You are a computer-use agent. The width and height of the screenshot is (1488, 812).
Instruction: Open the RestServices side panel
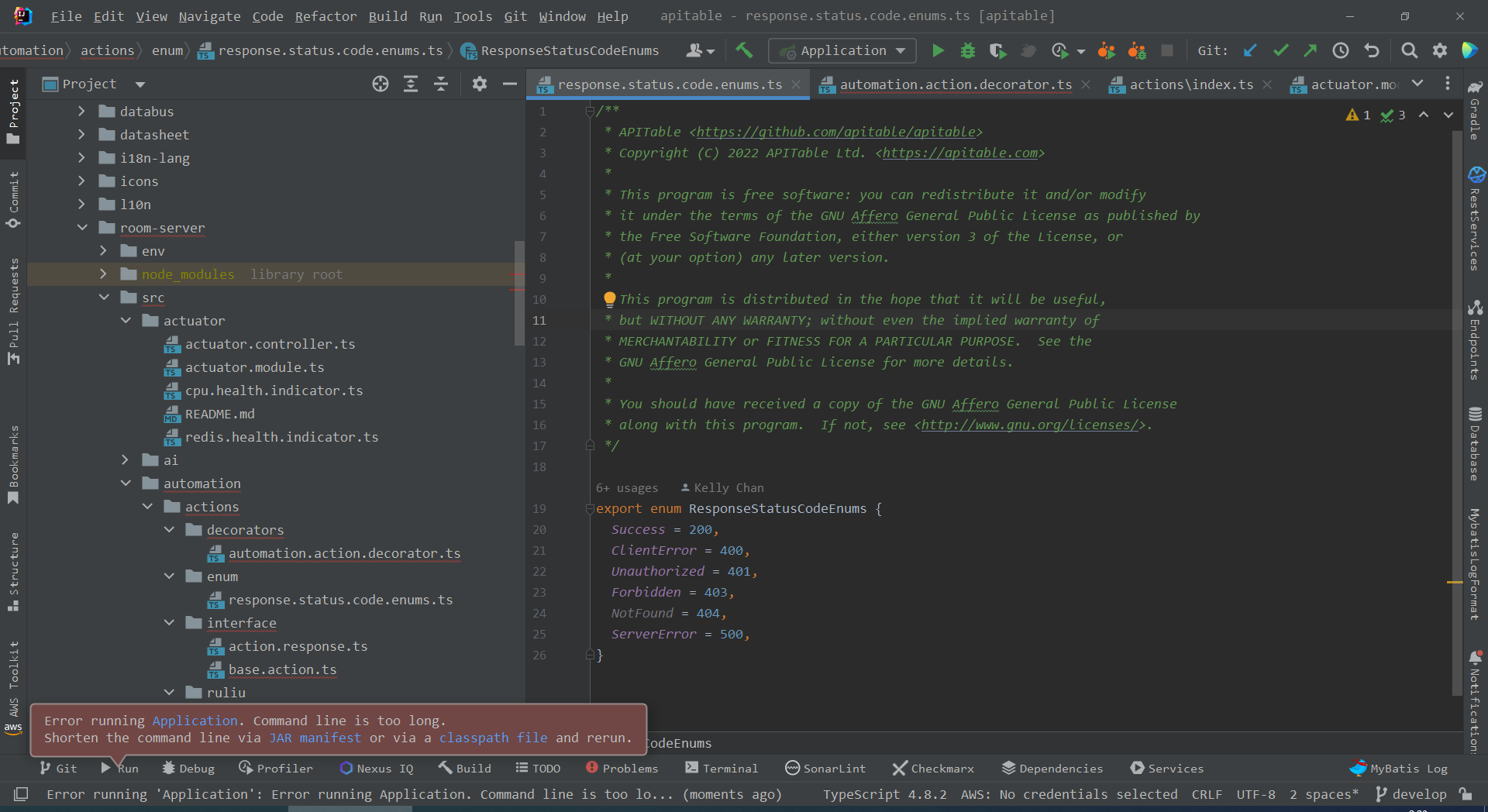pos(1476,219)
